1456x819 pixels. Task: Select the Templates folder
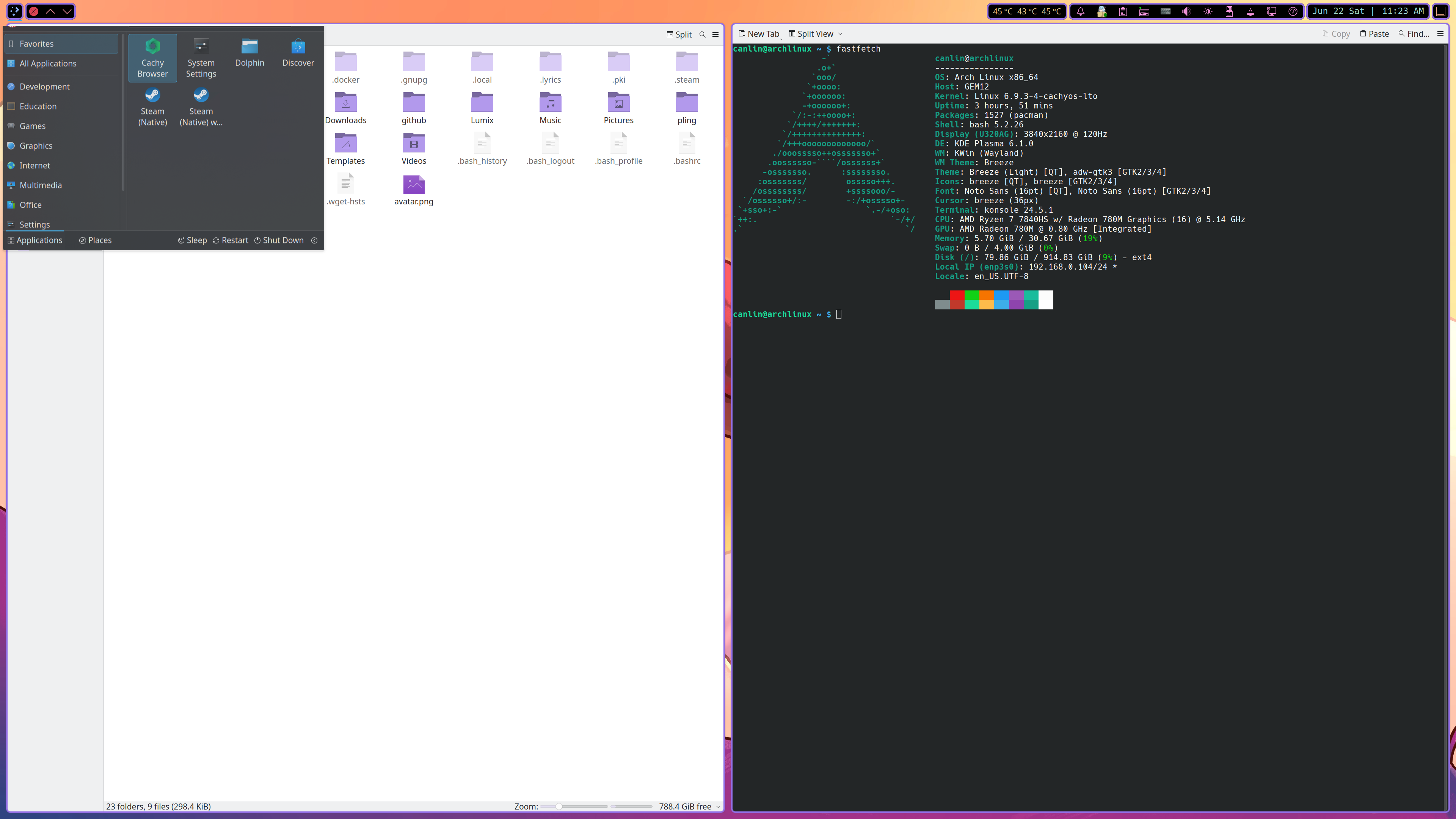pyautogui.click(x=345, y=149)
